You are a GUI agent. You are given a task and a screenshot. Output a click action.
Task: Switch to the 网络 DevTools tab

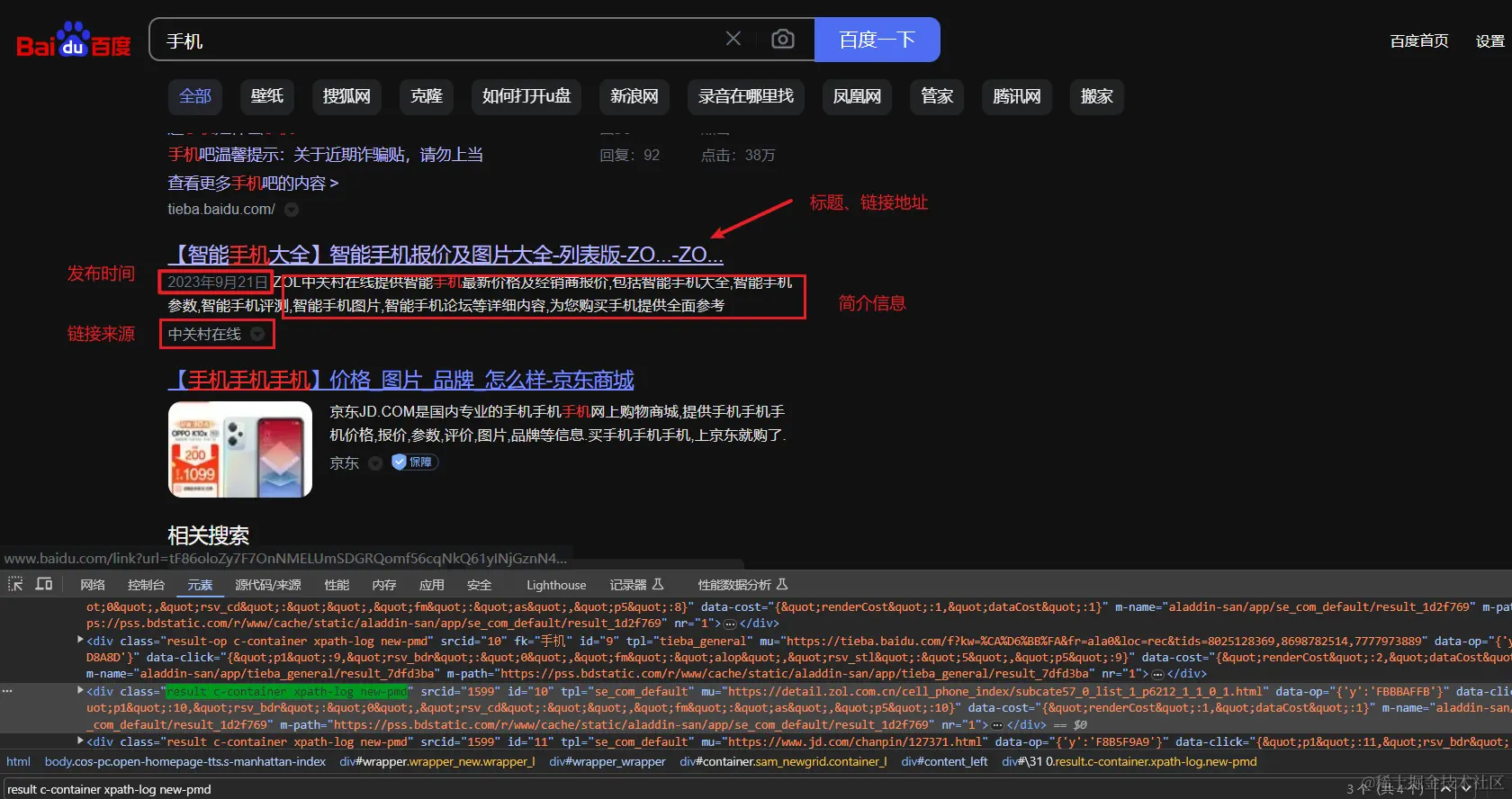pyautogui.click(x=93, y=585)
